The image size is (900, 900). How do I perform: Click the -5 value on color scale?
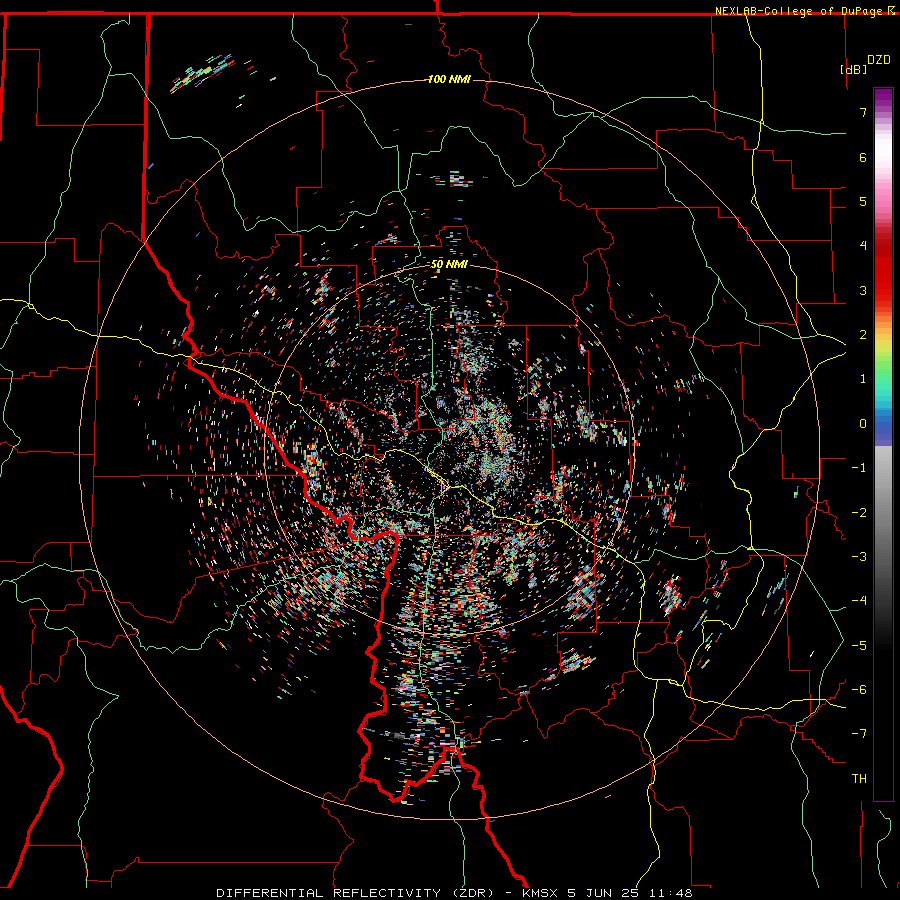pyautogui.click(x=859, y=645)
